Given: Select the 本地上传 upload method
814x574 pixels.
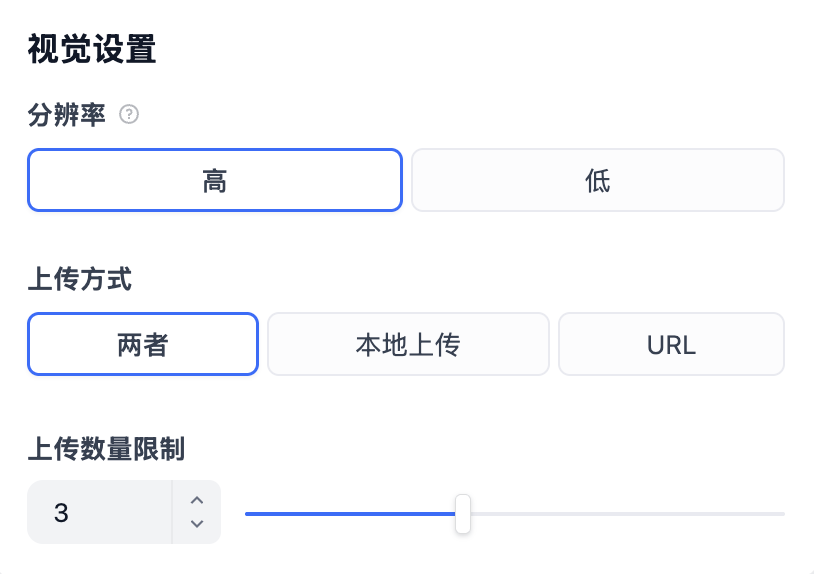Looking at the screenshot, I should [408, 344].
